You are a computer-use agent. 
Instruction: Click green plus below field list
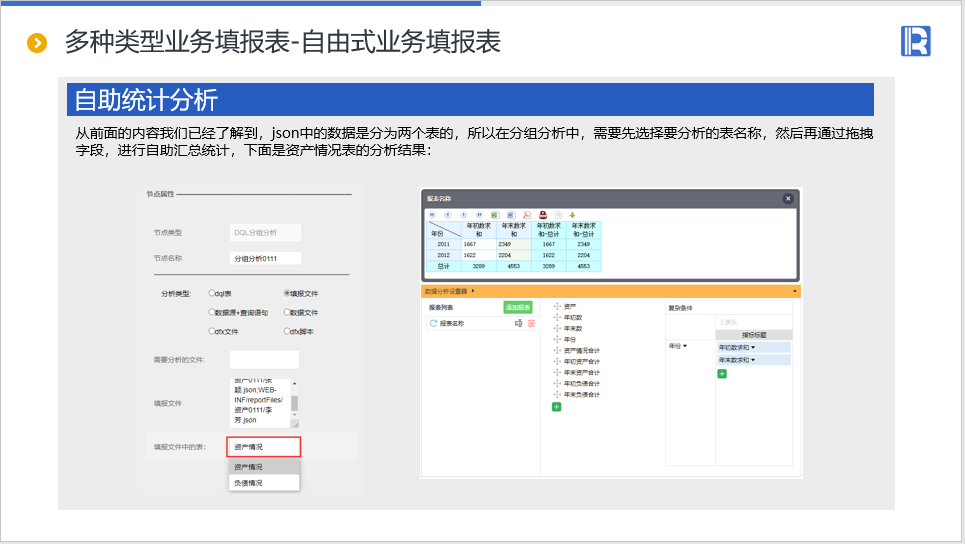click(557, 407)
